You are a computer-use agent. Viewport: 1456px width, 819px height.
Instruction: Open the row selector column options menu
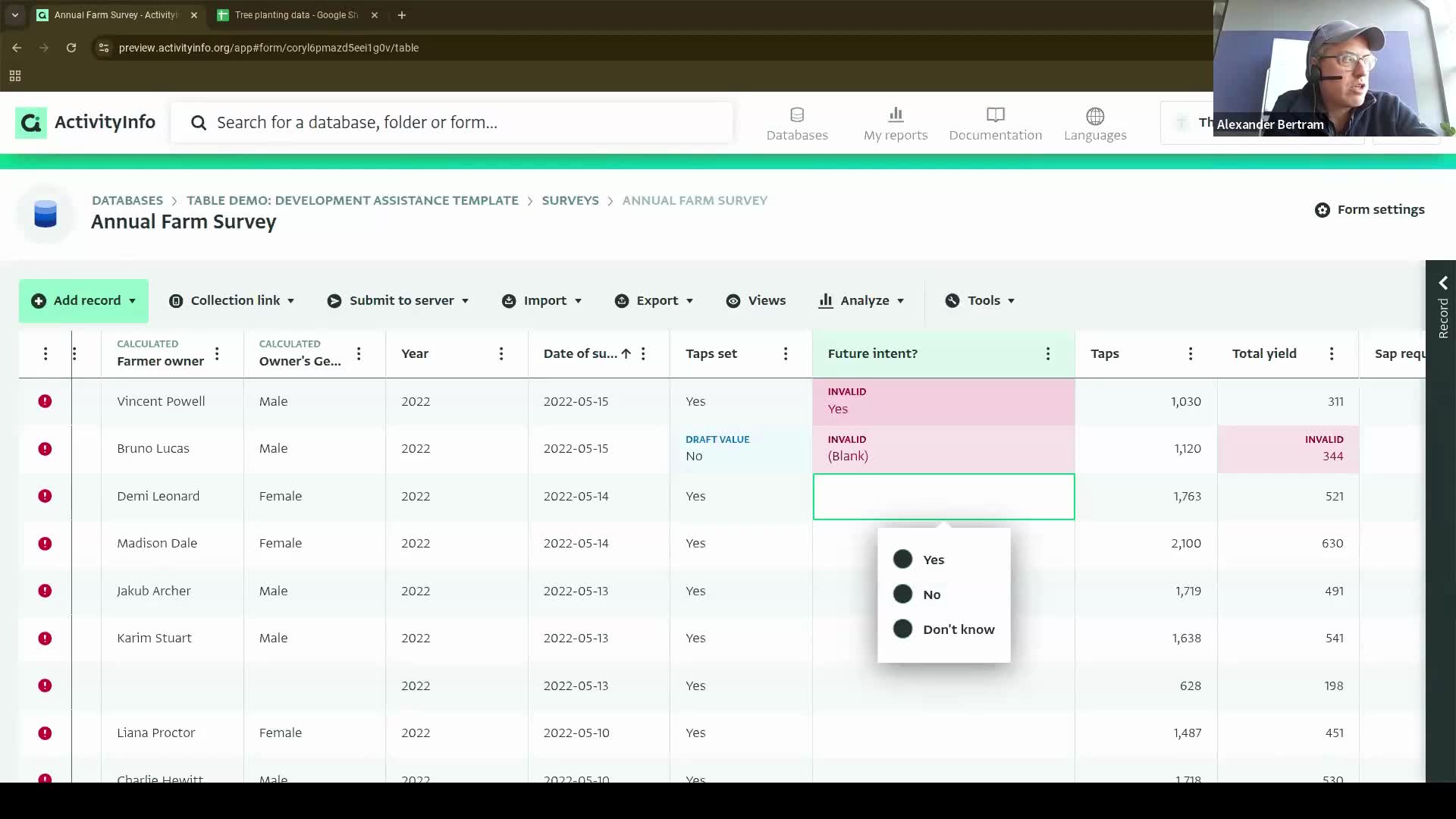coord(45,353)
